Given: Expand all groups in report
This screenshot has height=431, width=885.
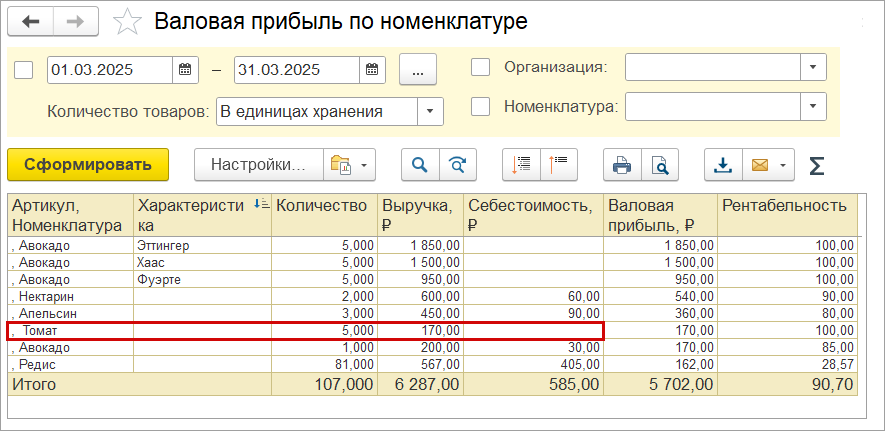Looking at the screenshot, I should tap(521, 165).
